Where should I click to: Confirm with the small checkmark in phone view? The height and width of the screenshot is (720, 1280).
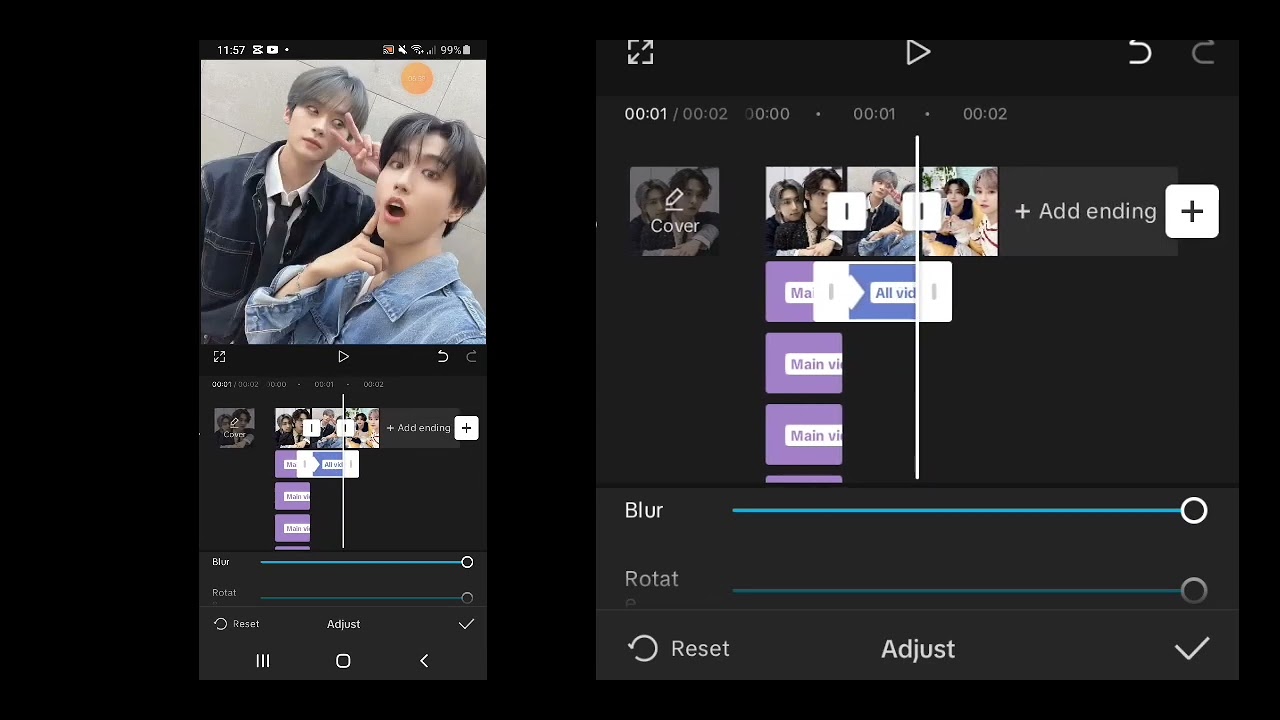coord(466,624)
